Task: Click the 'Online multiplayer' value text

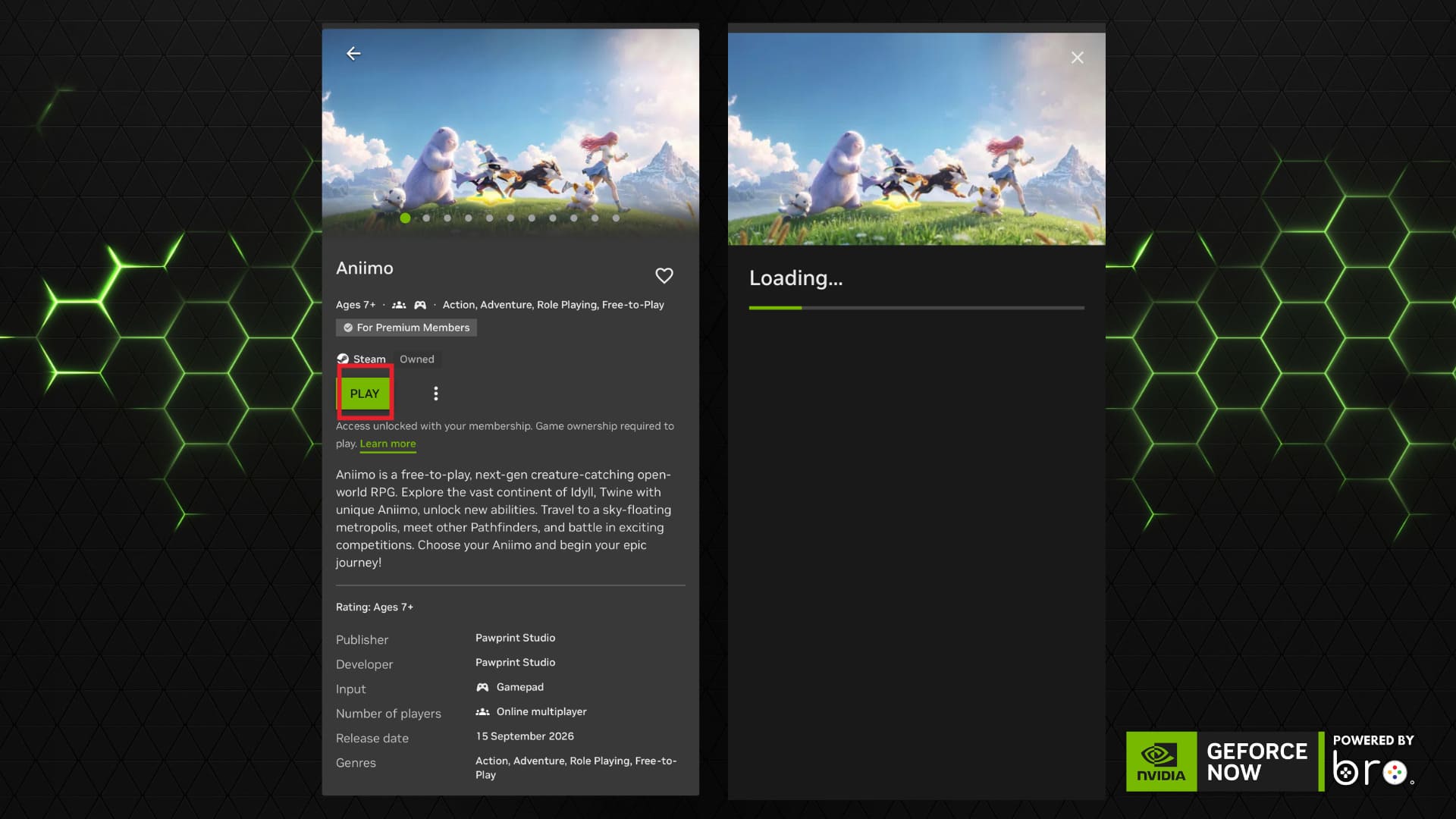Action: tap(541, 711)
